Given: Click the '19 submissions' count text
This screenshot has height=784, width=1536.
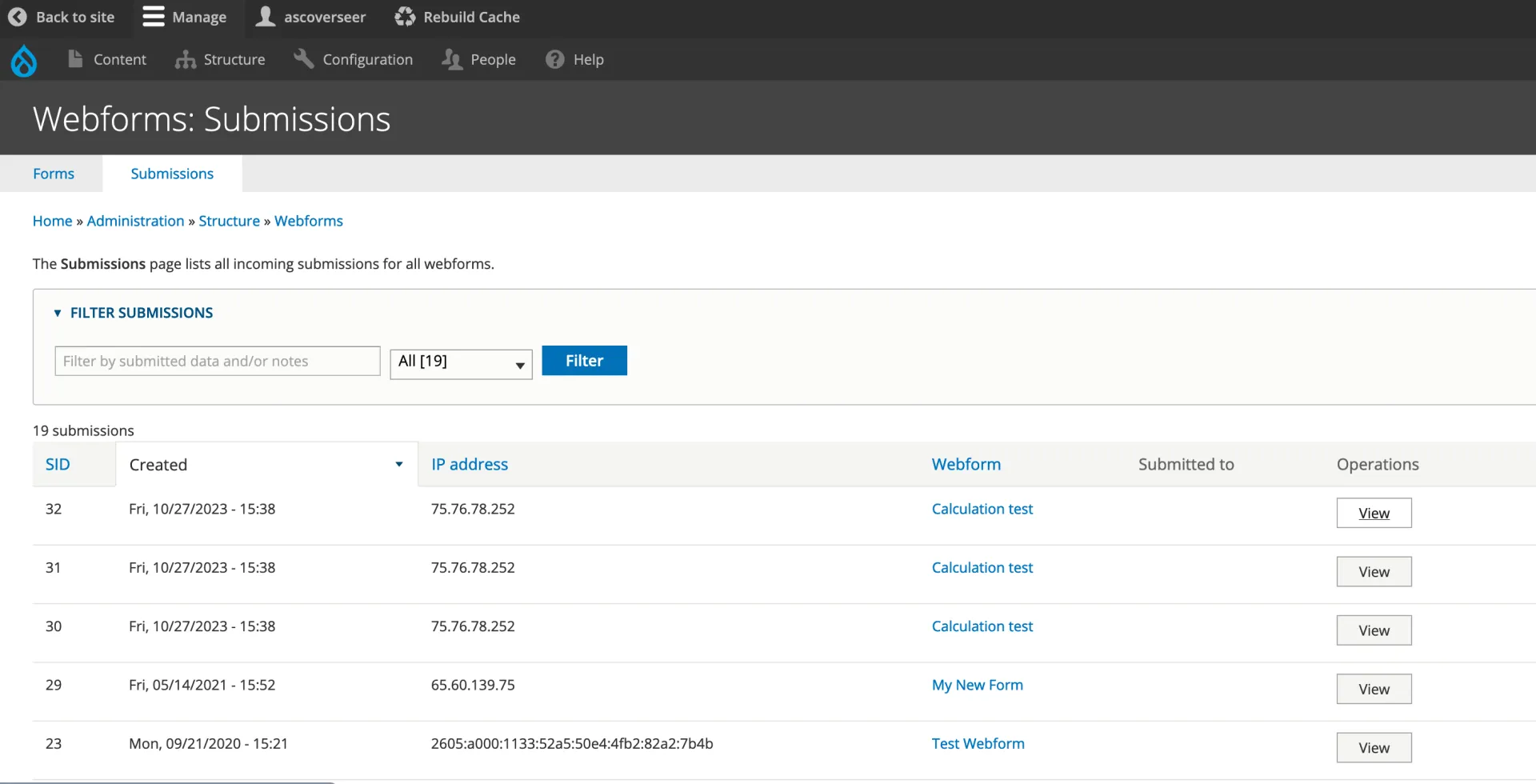Looking at the screenshot, I should point(83,430).
